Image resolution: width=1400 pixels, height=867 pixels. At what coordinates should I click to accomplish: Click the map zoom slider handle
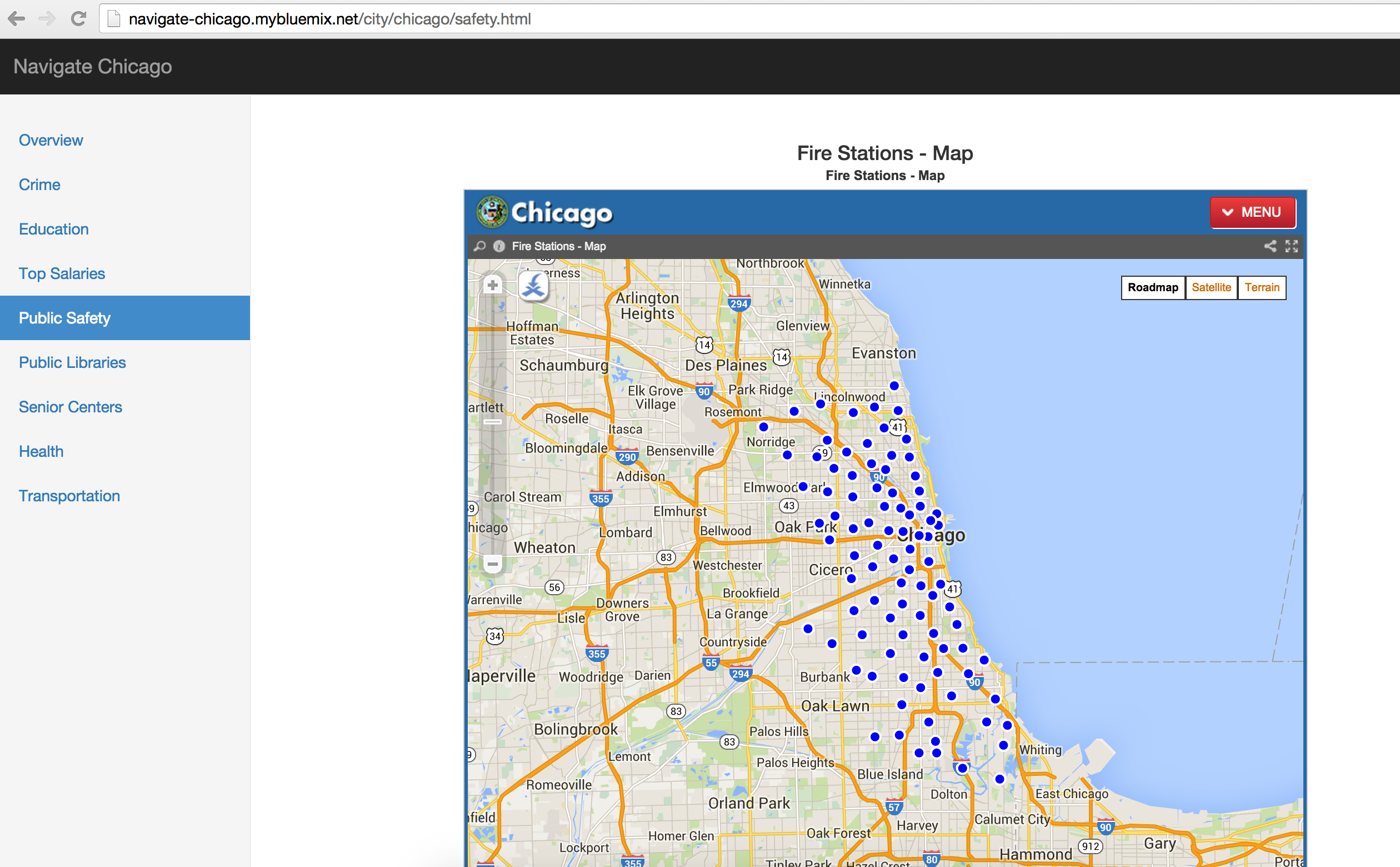point(492,421)
